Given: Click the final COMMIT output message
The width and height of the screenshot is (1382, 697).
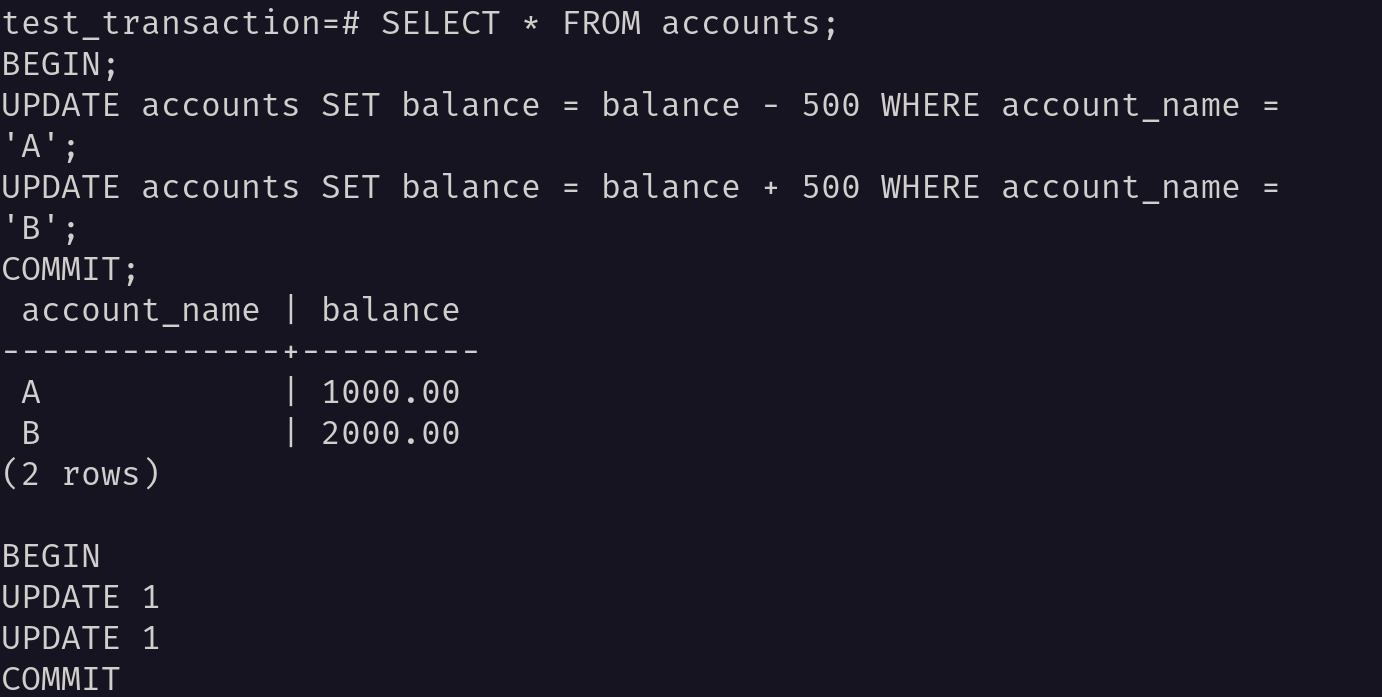Looking at the screenshot, I should (61, 679).
